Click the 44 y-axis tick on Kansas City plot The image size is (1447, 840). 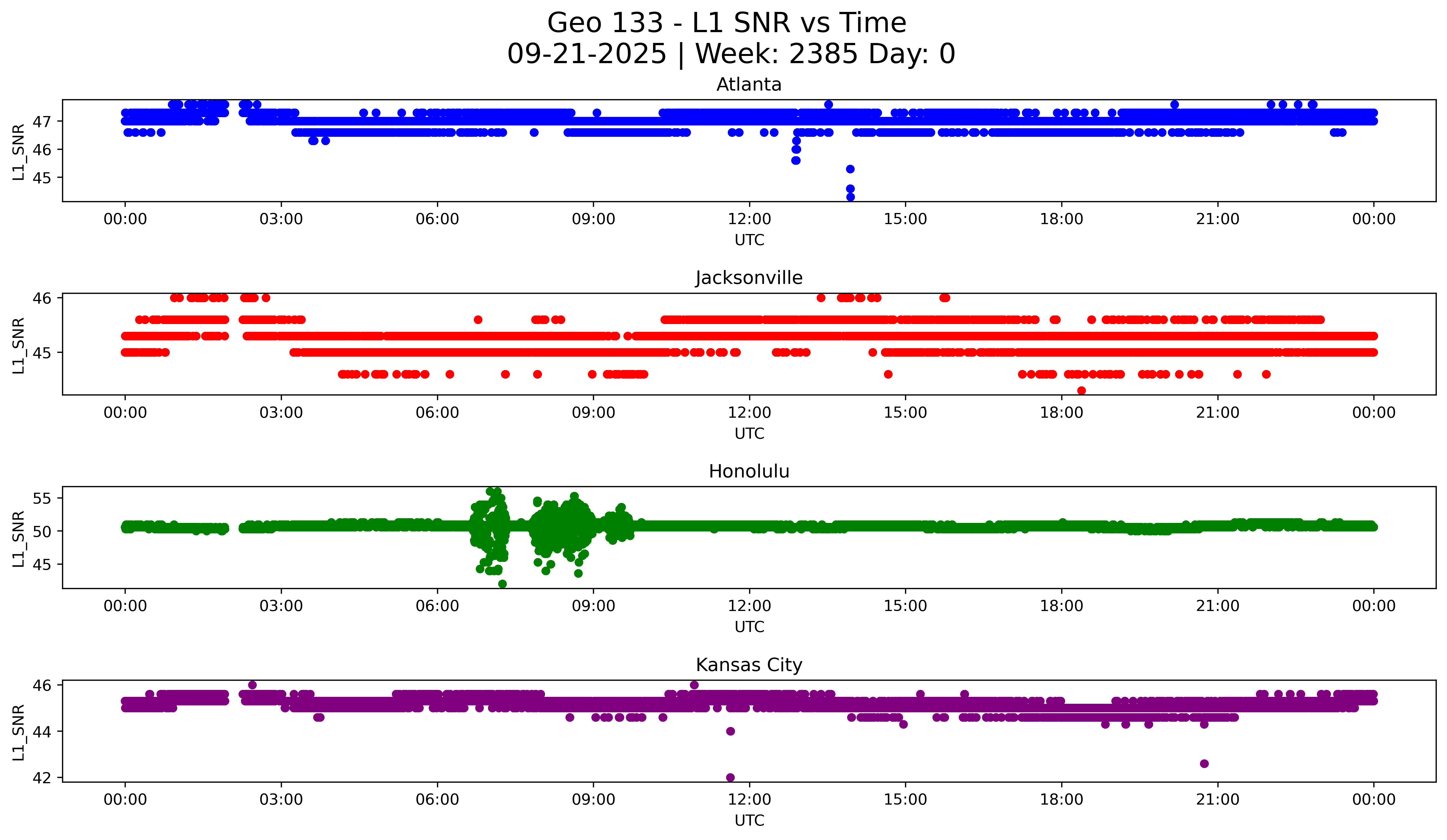[x=42, y=731]
